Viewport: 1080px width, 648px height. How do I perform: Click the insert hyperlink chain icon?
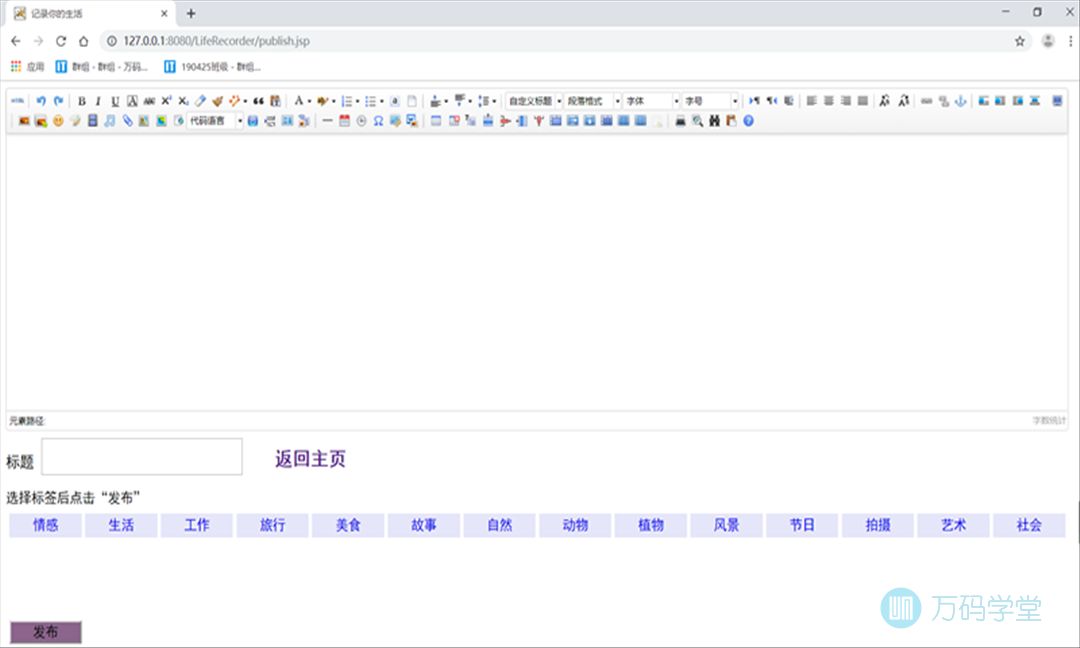click(x=926, y=101)
